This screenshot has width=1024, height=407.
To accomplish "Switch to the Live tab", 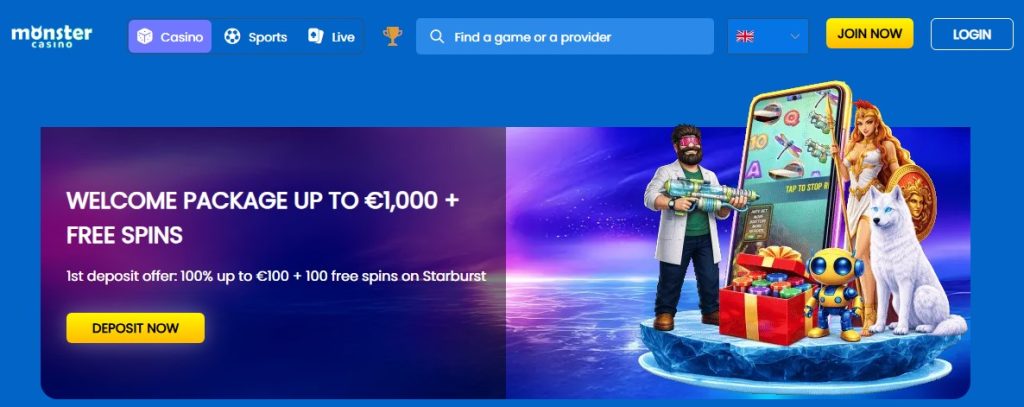I will 332,37.
